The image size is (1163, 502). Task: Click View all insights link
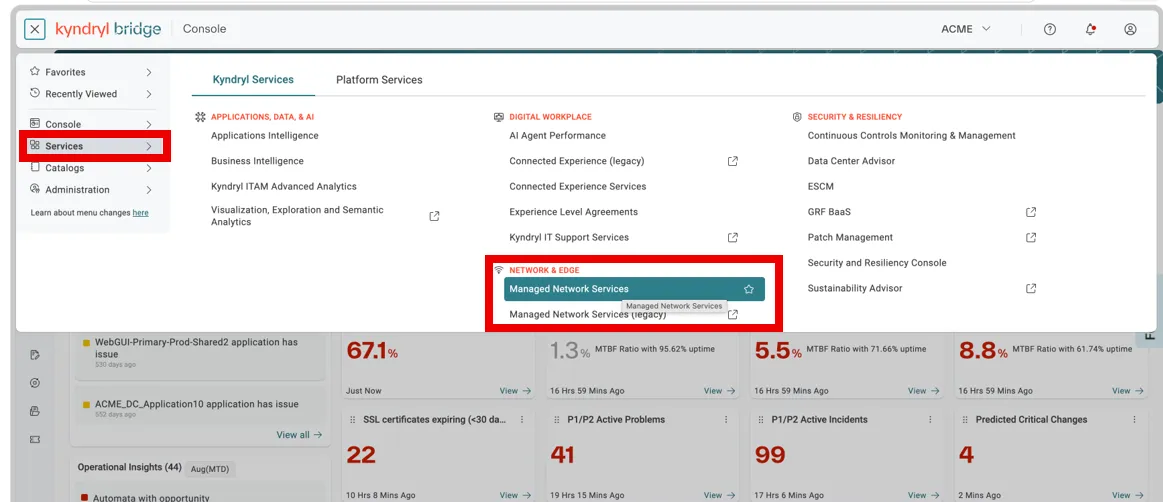tap(299, 435)
